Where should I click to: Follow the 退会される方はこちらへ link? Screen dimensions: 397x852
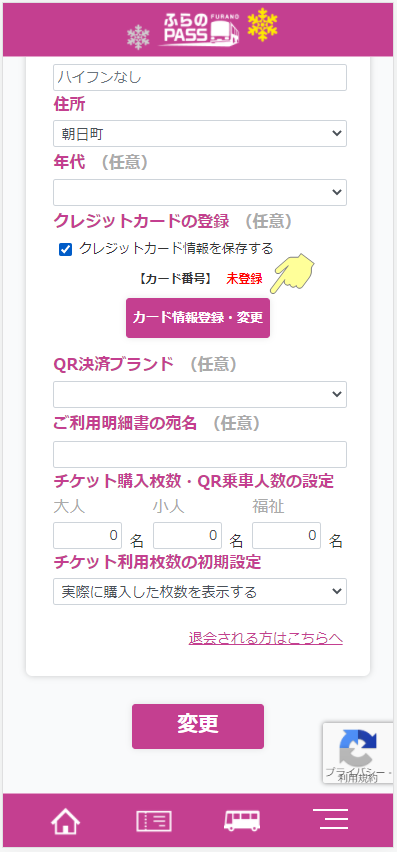266,638
